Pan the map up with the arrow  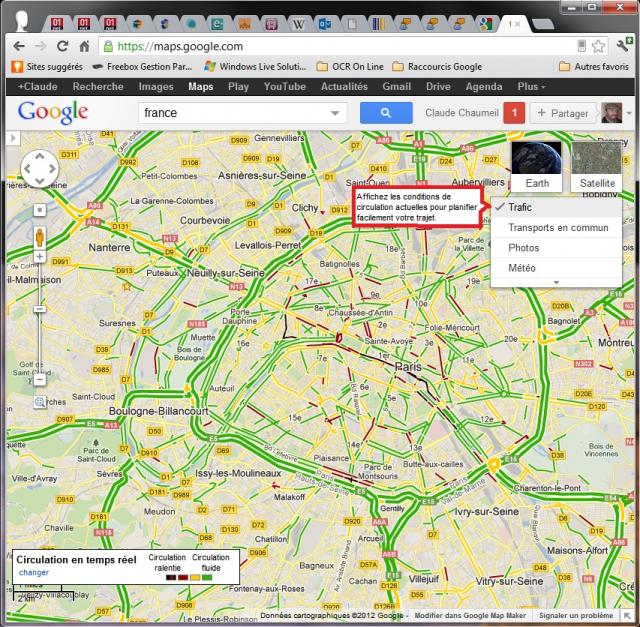click(39, 156)
